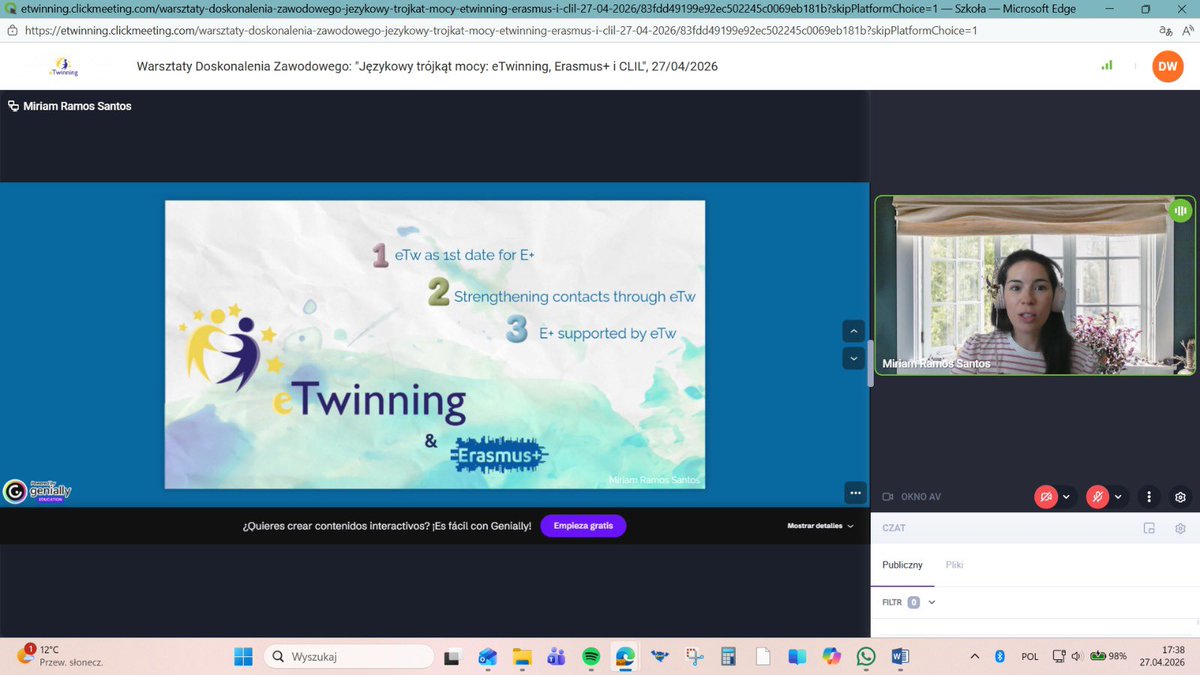The image size is (1200, 675).
Task: Open Outlook from the taskbar
Action: [x=487, y=657]
